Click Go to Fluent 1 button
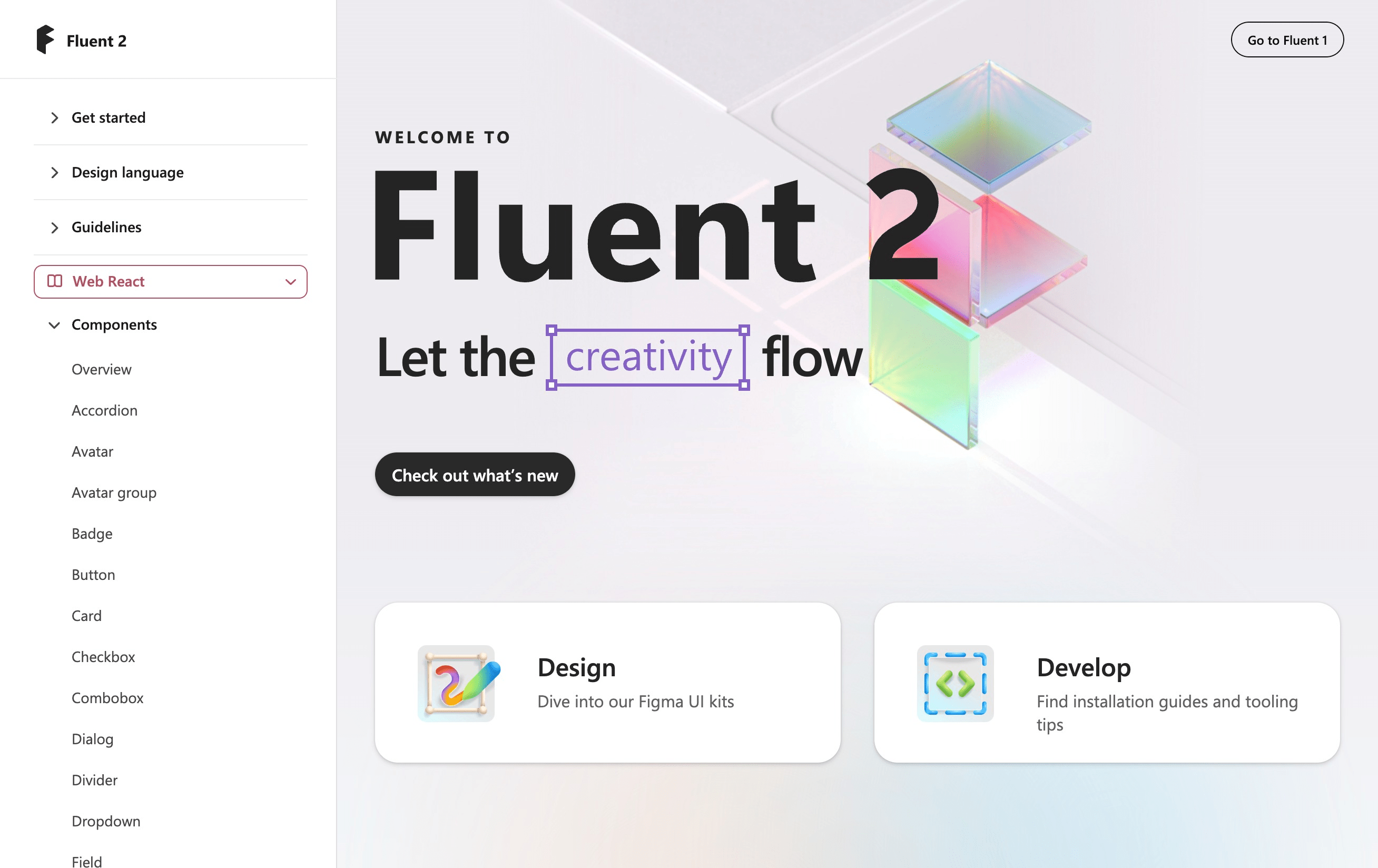 tap(1287, 39)
